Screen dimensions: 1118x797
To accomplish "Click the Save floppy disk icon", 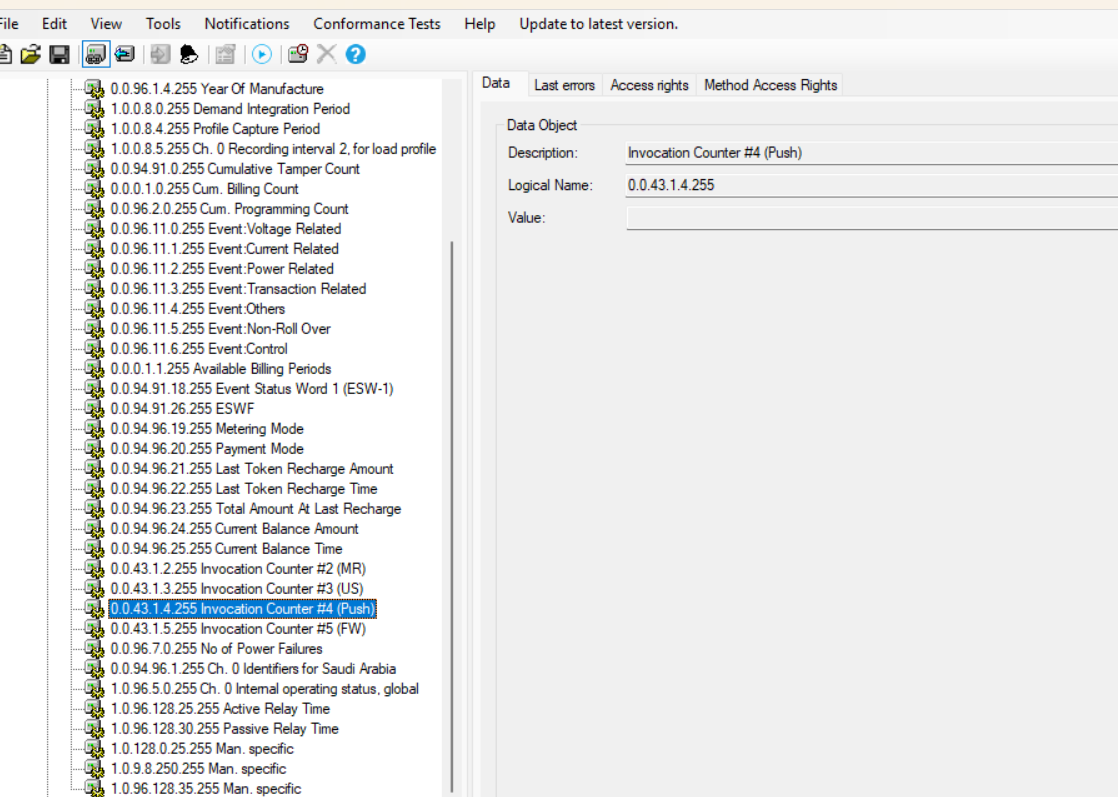I will pos(59,54).
